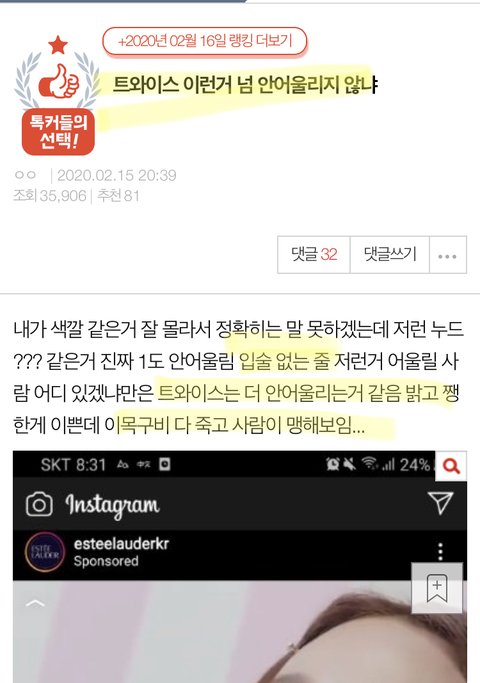Open the 2020년 02월 16일 랭킹 더보기 link
The image size is (480, 683).
(205, 41)
